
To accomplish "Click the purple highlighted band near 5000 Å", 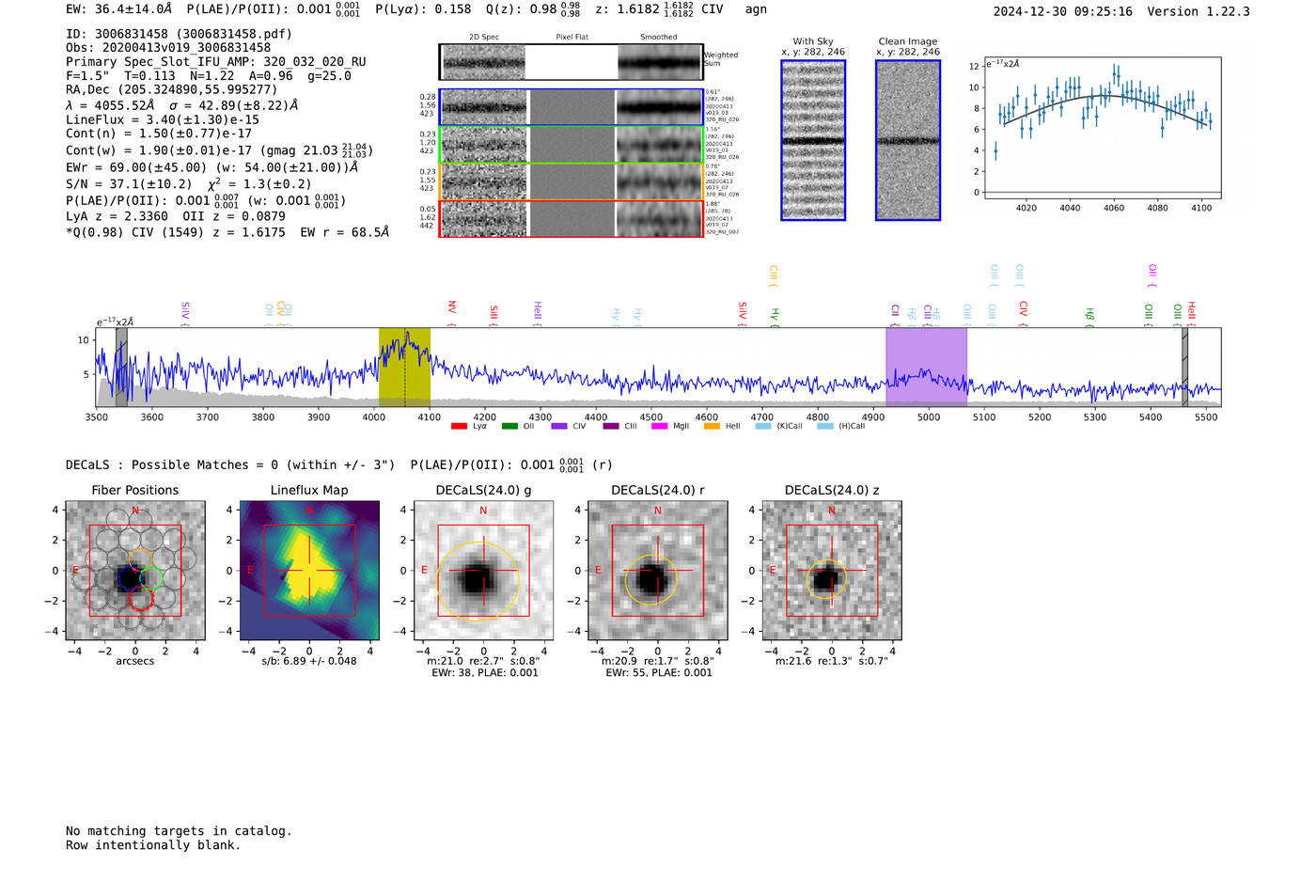I will click(x=926, y=368).
